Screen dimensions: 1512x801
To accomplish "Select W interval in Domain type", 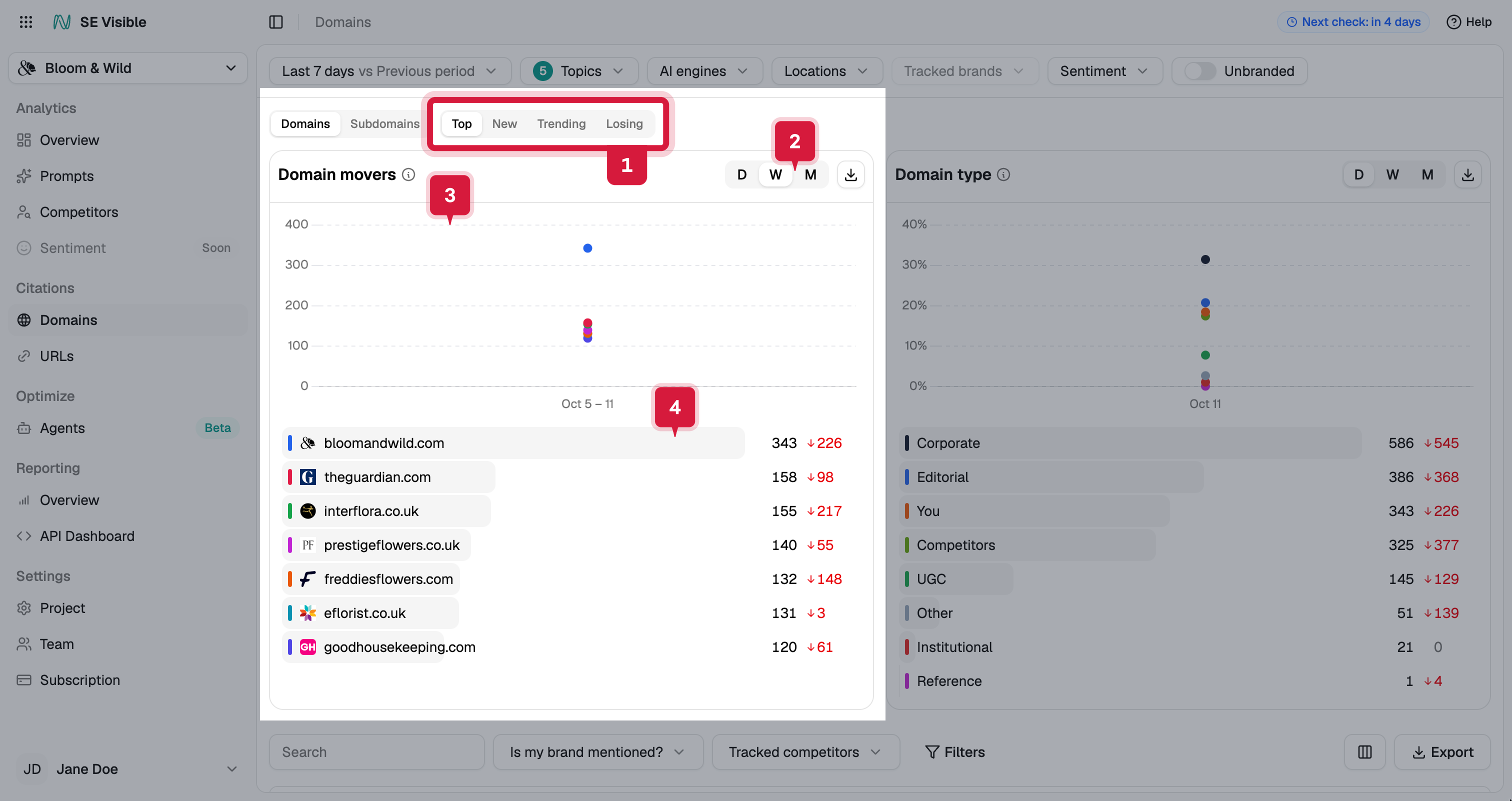I will tap(1392, 175).
